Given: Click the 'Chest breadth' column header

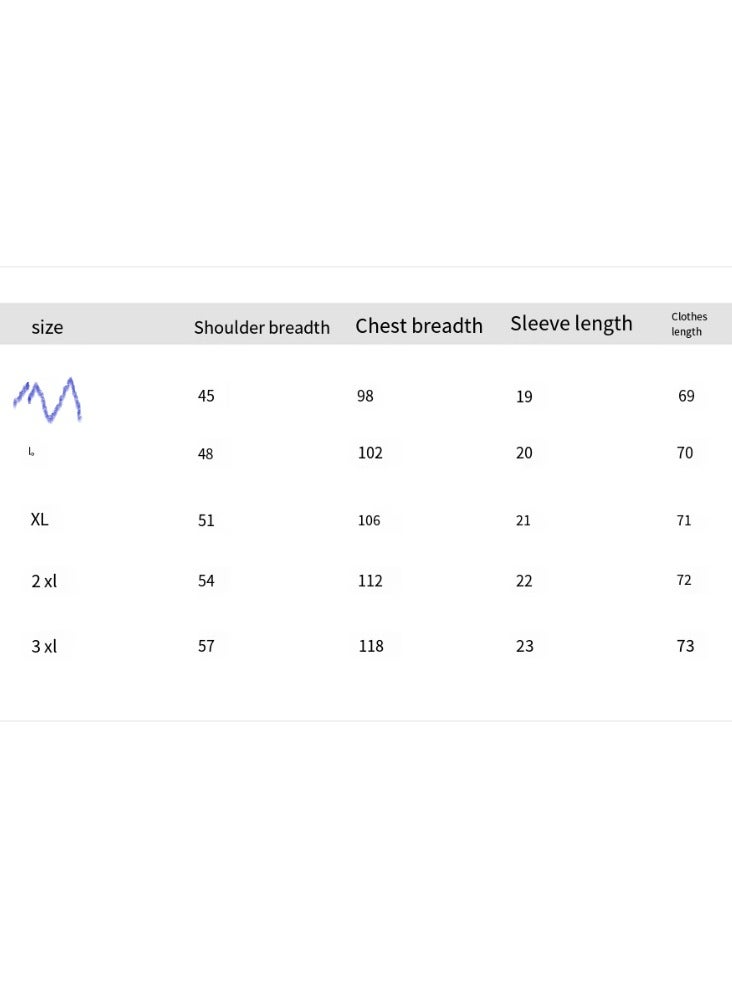Looking at the screenshot, I should coord(419,326).
